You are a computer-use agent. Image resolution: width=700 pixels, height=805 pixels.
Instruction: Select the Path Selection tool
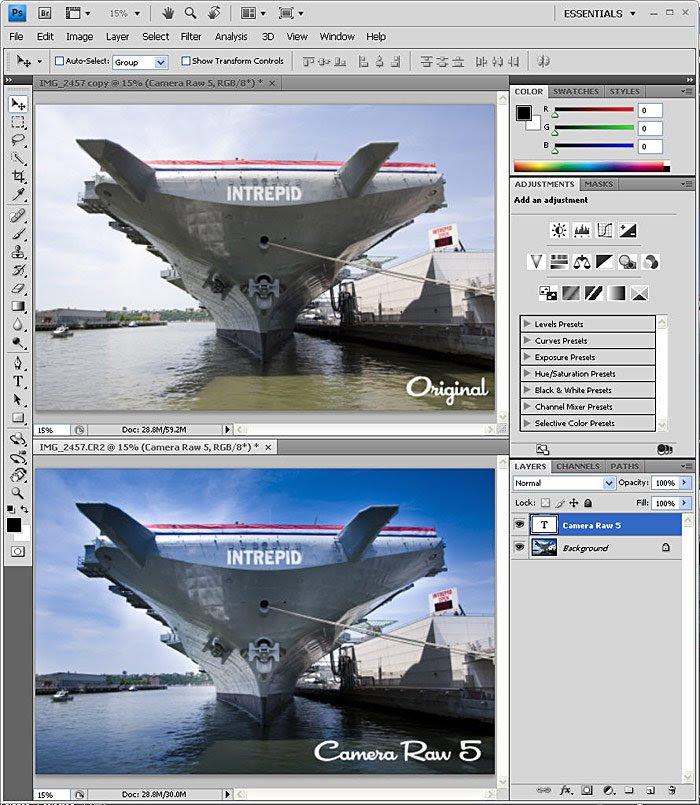point(18,399)
